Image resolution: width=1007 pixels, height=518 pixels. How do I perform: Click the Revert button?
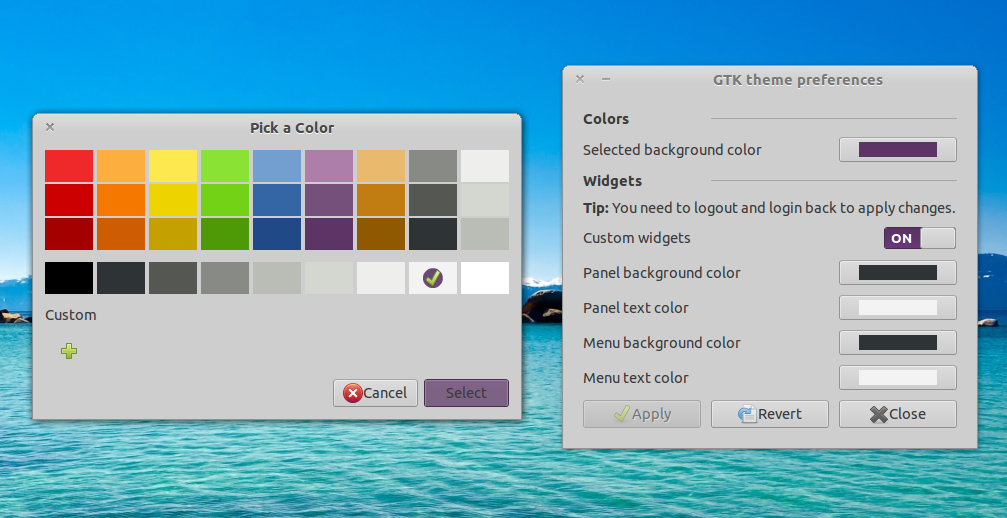pyautogui.click(x=769, y=414)
